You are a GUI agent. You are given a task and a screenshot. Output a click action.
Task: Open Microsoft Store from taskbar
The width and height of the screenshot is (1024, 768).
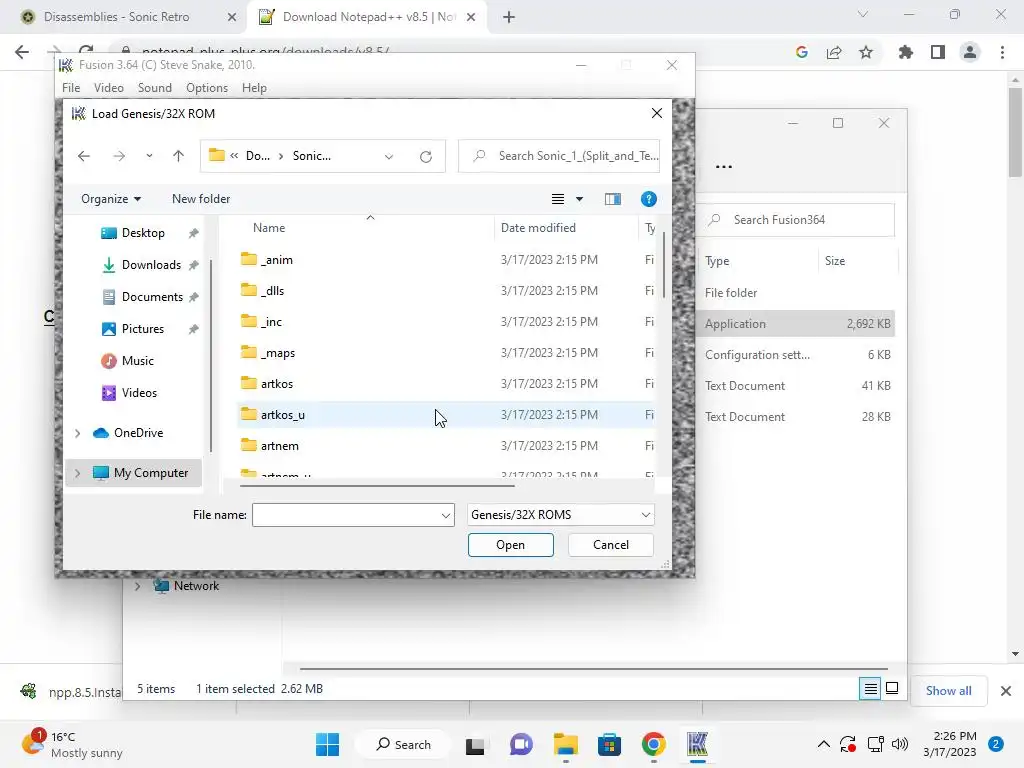click(x=609, y=744)
